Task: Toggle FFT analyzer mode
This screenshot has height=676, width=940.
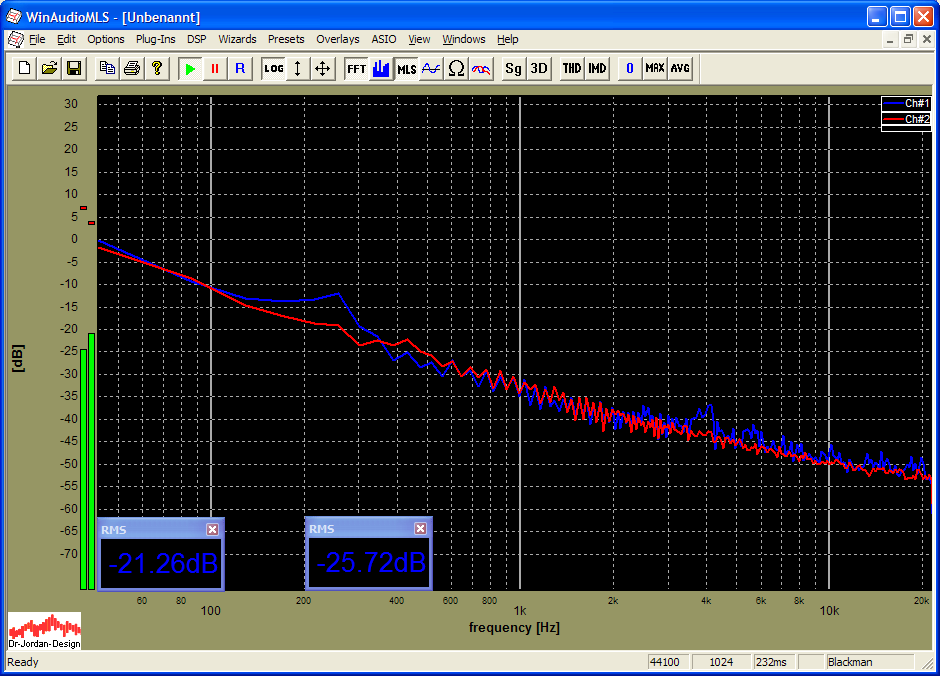Action: pyautogui.click(x=356, y=68)
